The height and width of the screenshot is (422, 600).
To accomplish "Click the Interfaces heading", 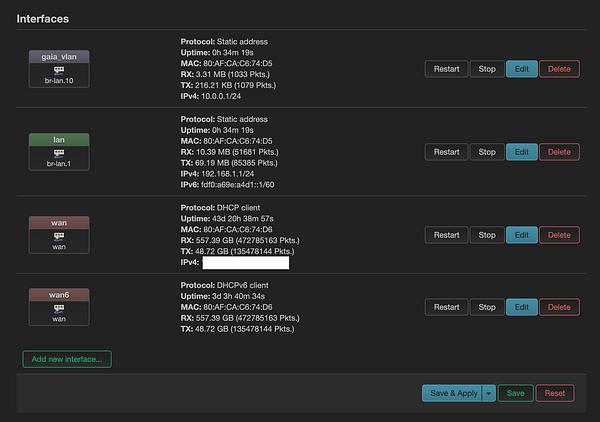I will click(x=42, y=19).
